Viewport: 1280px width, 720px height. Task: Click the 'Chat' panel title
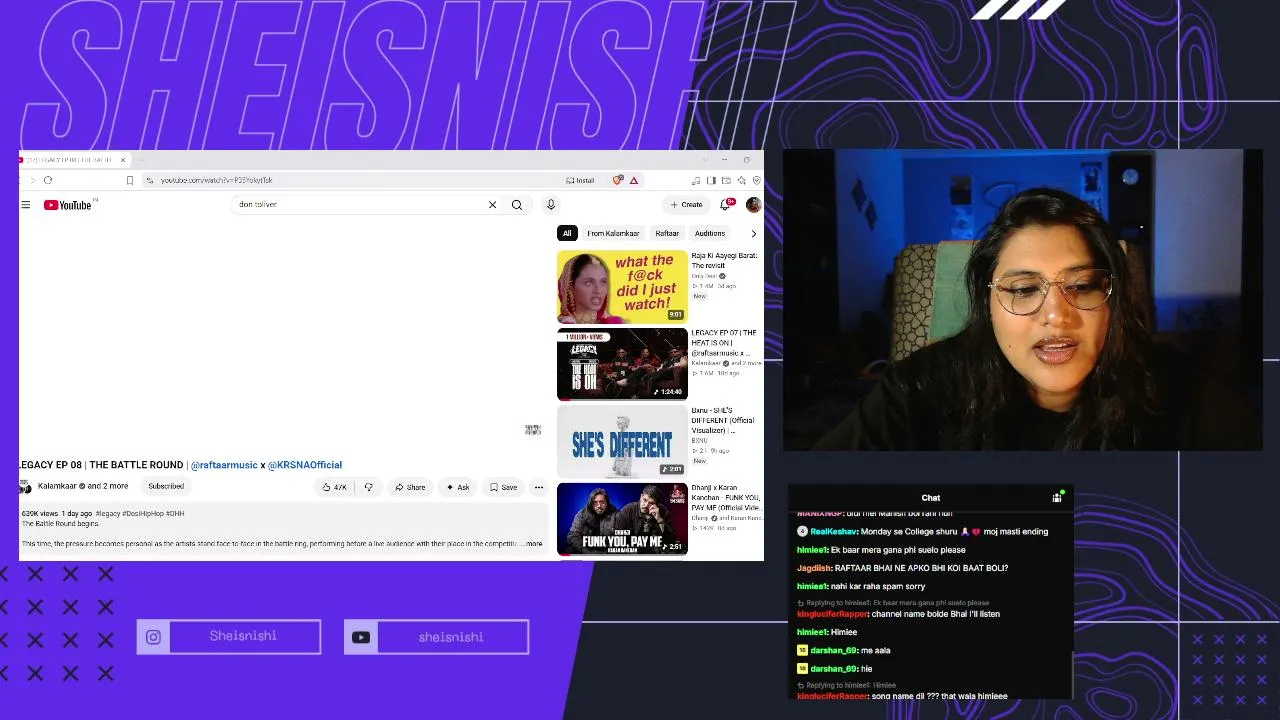(x=931, y=498)
